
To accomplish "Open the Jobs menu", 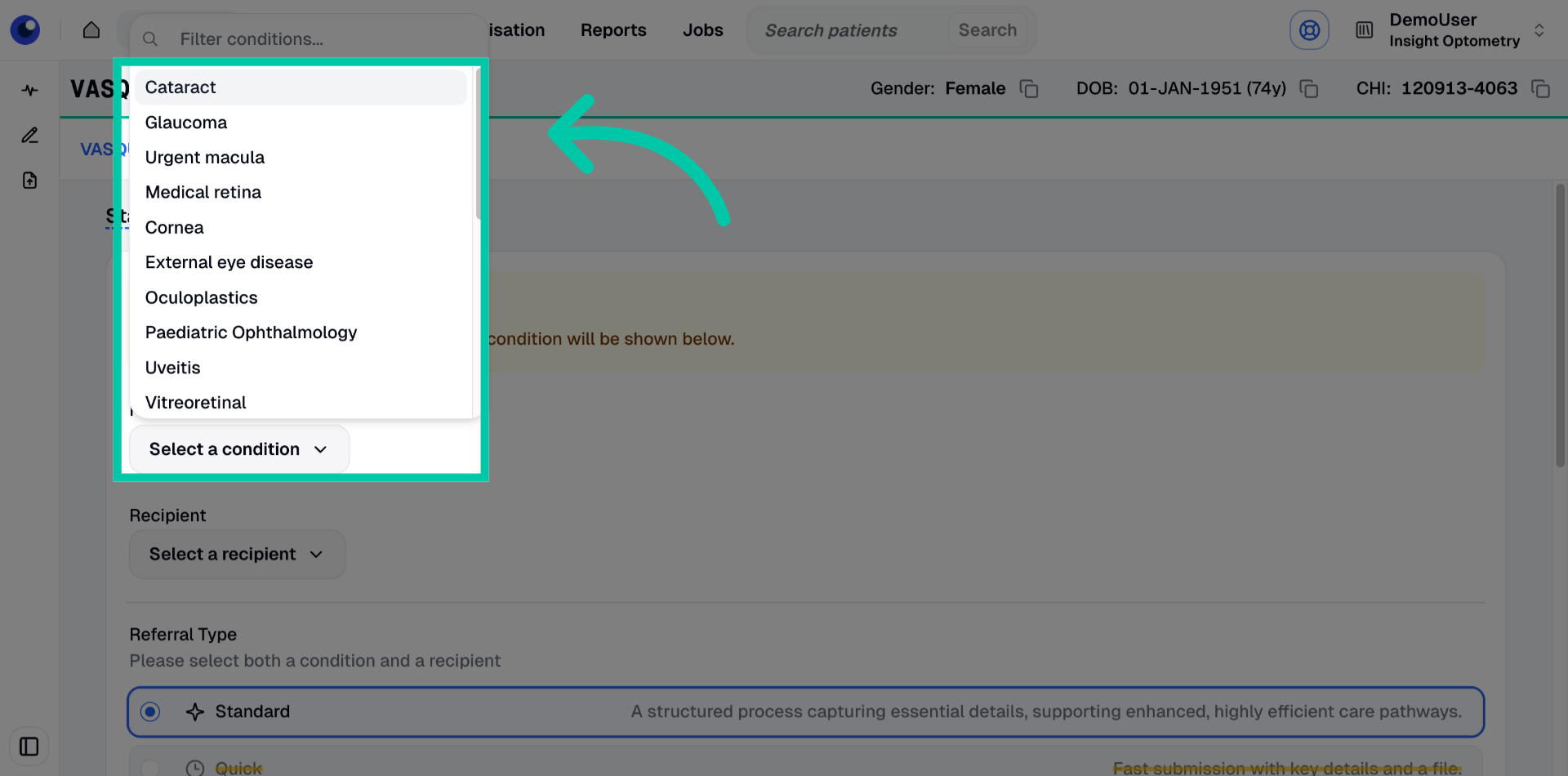I will (x=703, y=30).
